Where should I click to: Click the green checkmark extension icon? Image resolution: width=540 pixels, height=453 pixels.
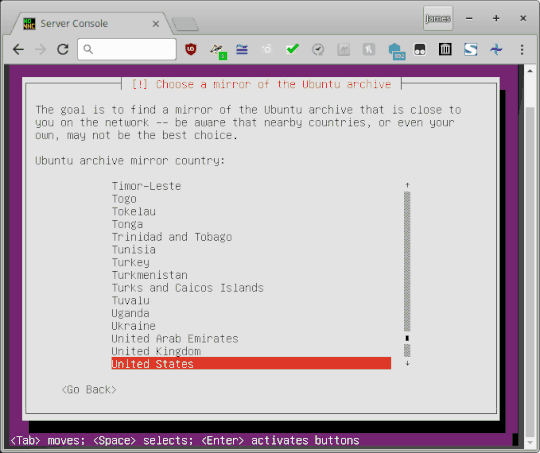(292, 49)
